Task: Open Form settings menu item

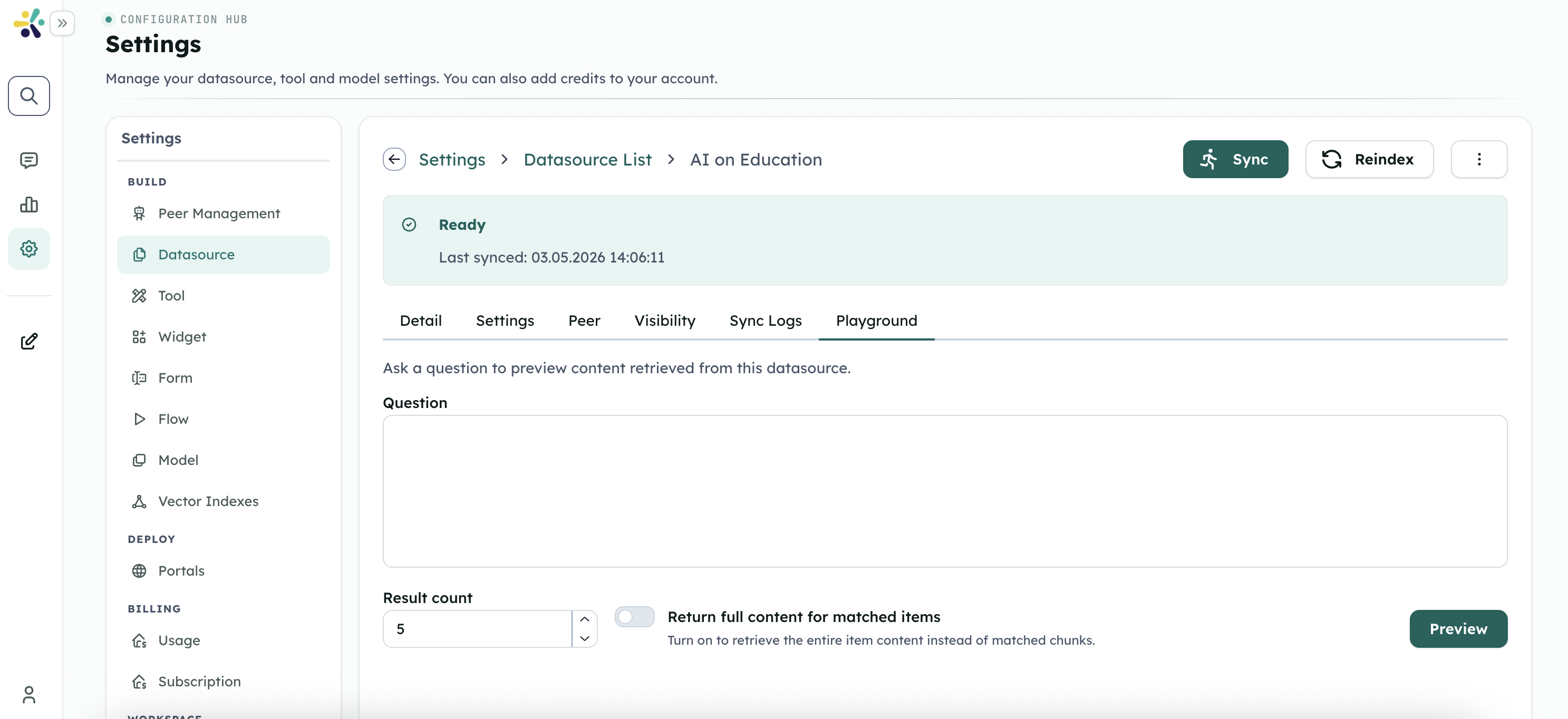Action: pos(223,377)
